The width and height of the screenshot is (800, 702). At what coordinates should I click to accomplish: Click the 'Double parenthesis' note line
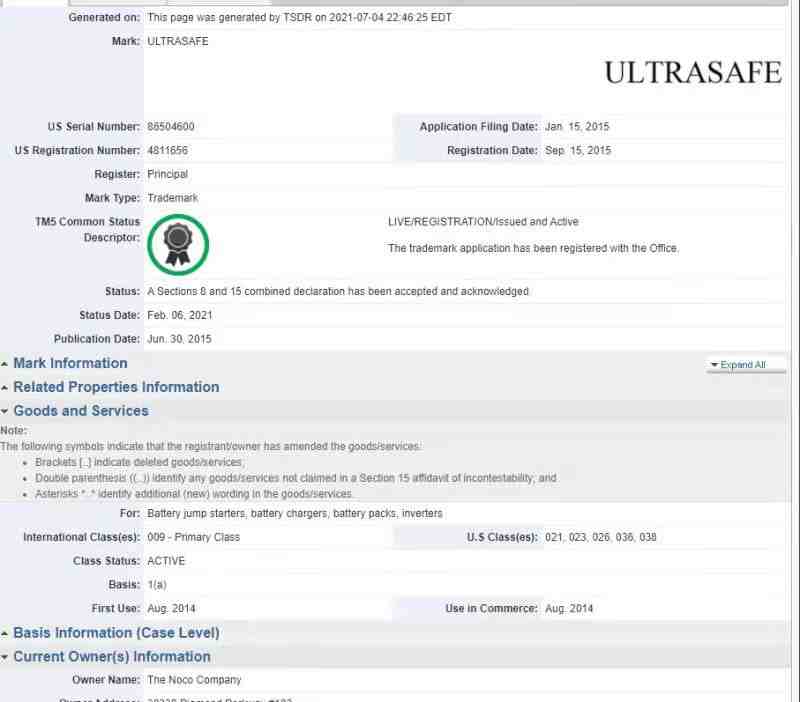296,479
